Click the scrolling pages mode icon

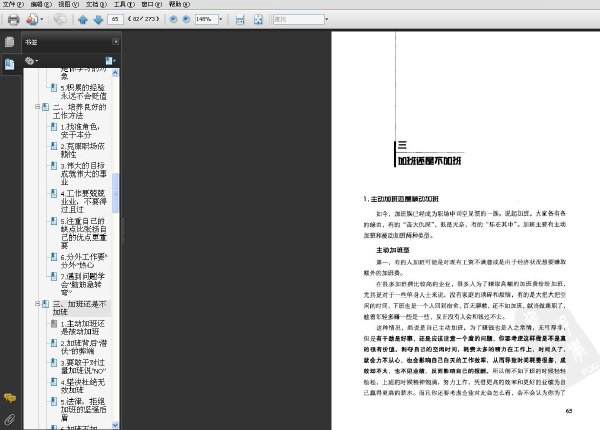coord(240,19)
